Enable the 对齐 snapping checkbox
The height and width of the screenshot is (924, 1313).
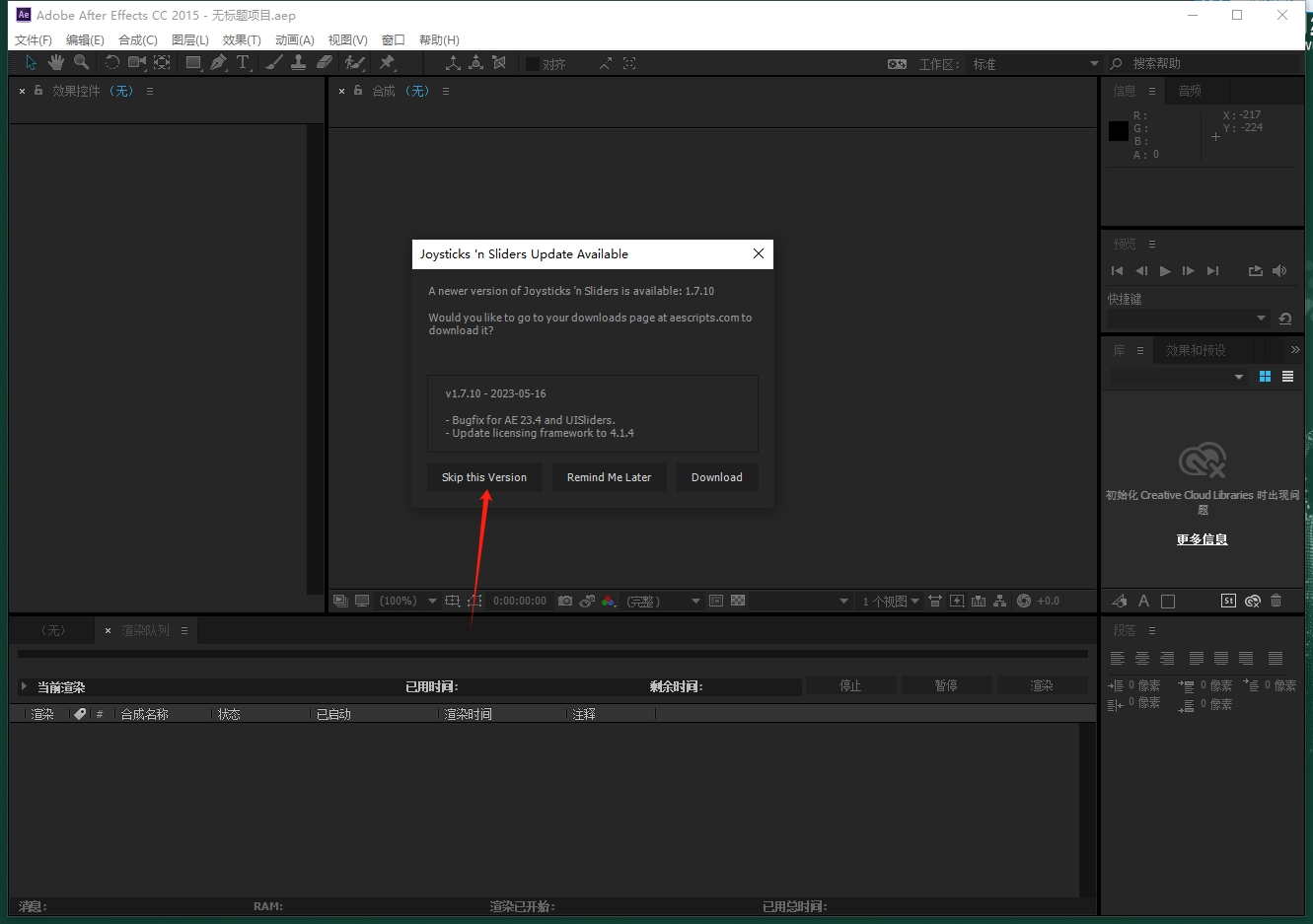pos(533,64)
